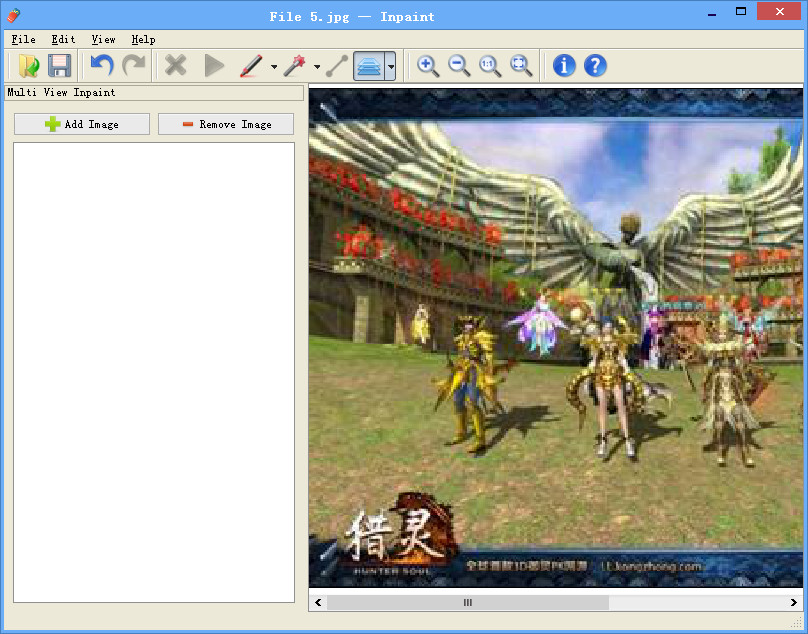Minimize the Inpaint window

712,12
